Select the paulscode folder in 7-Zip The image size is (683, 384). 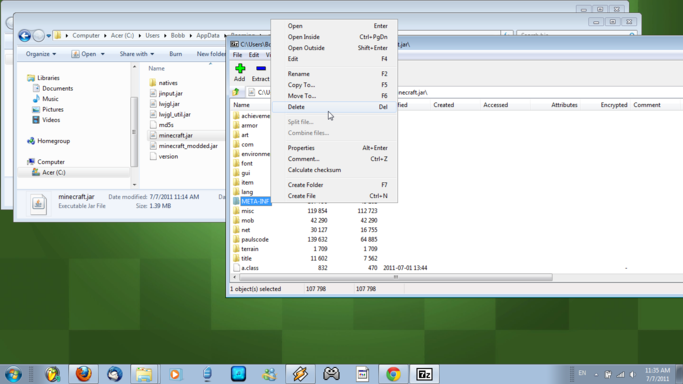[x=251, y=239]
